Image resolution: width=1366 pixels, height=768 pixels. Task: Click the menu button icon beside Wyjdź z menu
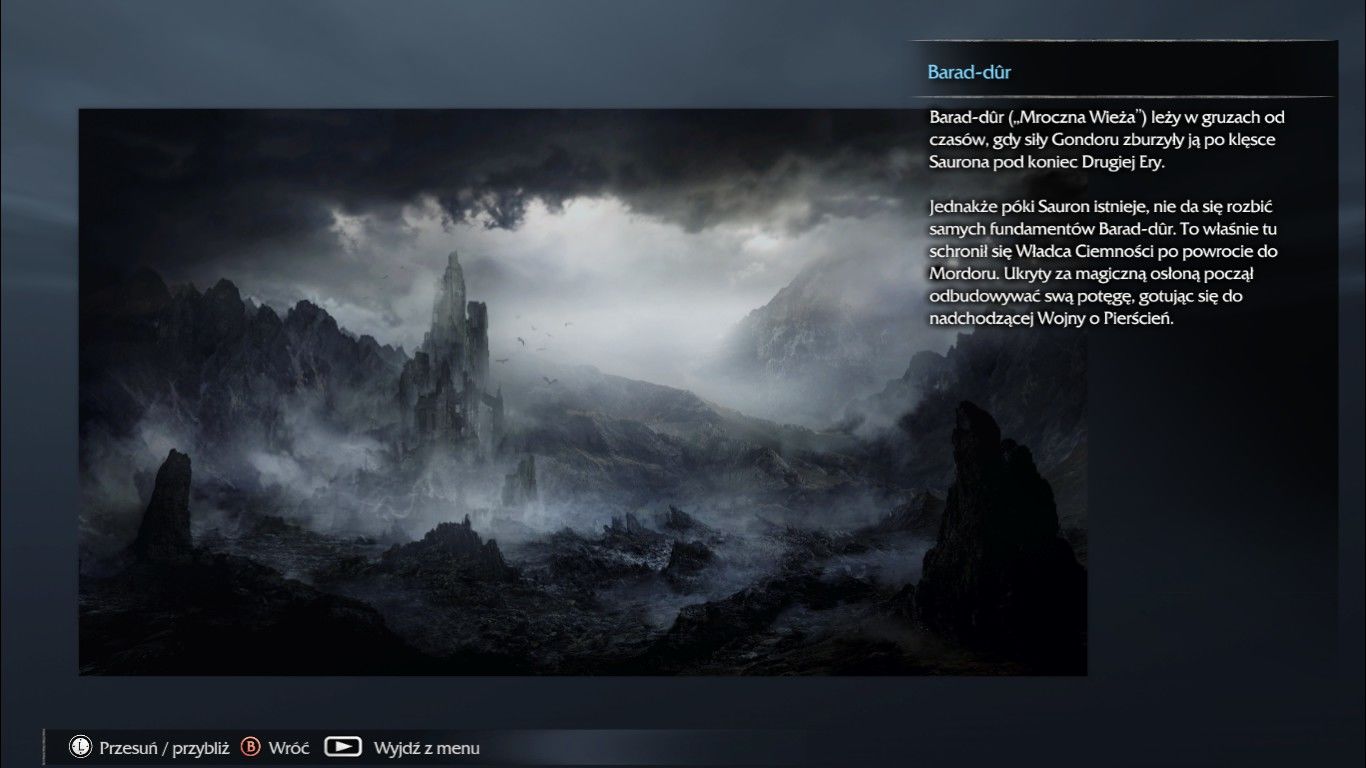pyautogui.click(x=343, y=747)
